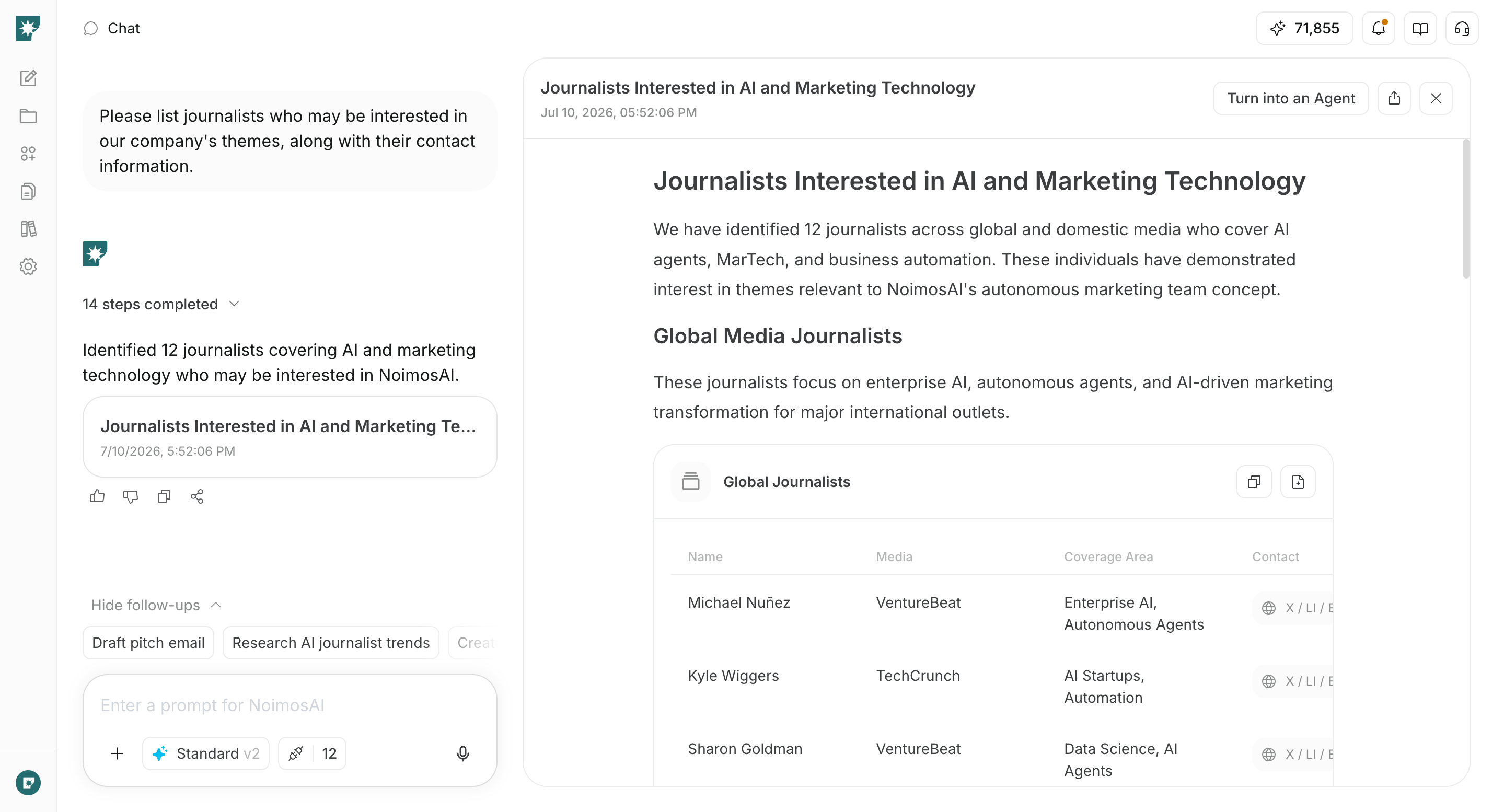
Task: Open the documents icon in sidebar
Action: (x=28, y=191)
